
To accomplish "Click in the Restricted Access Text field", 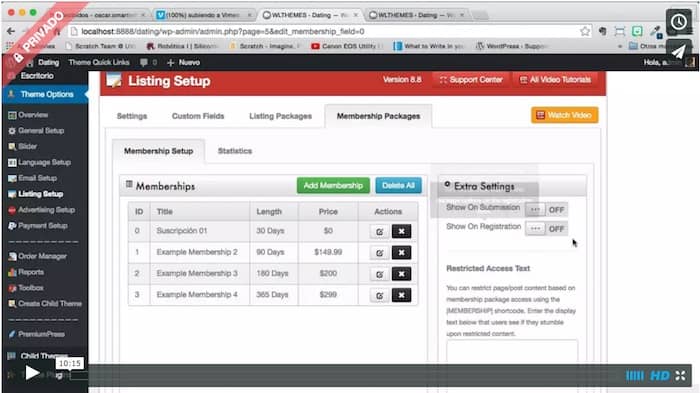I will click(x=512, y=352).
